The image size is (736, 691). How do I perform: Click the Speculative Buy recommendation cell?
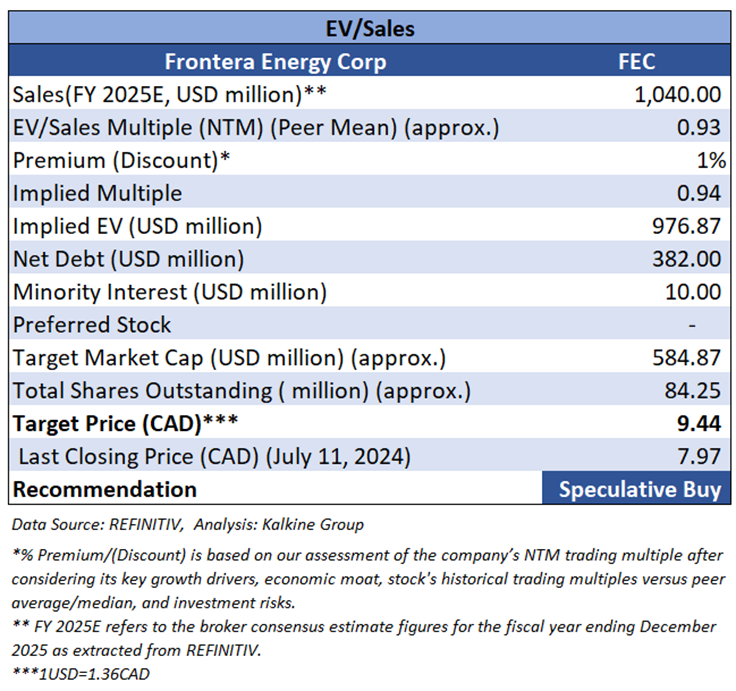pyautogui.click(x=636, y=488)
